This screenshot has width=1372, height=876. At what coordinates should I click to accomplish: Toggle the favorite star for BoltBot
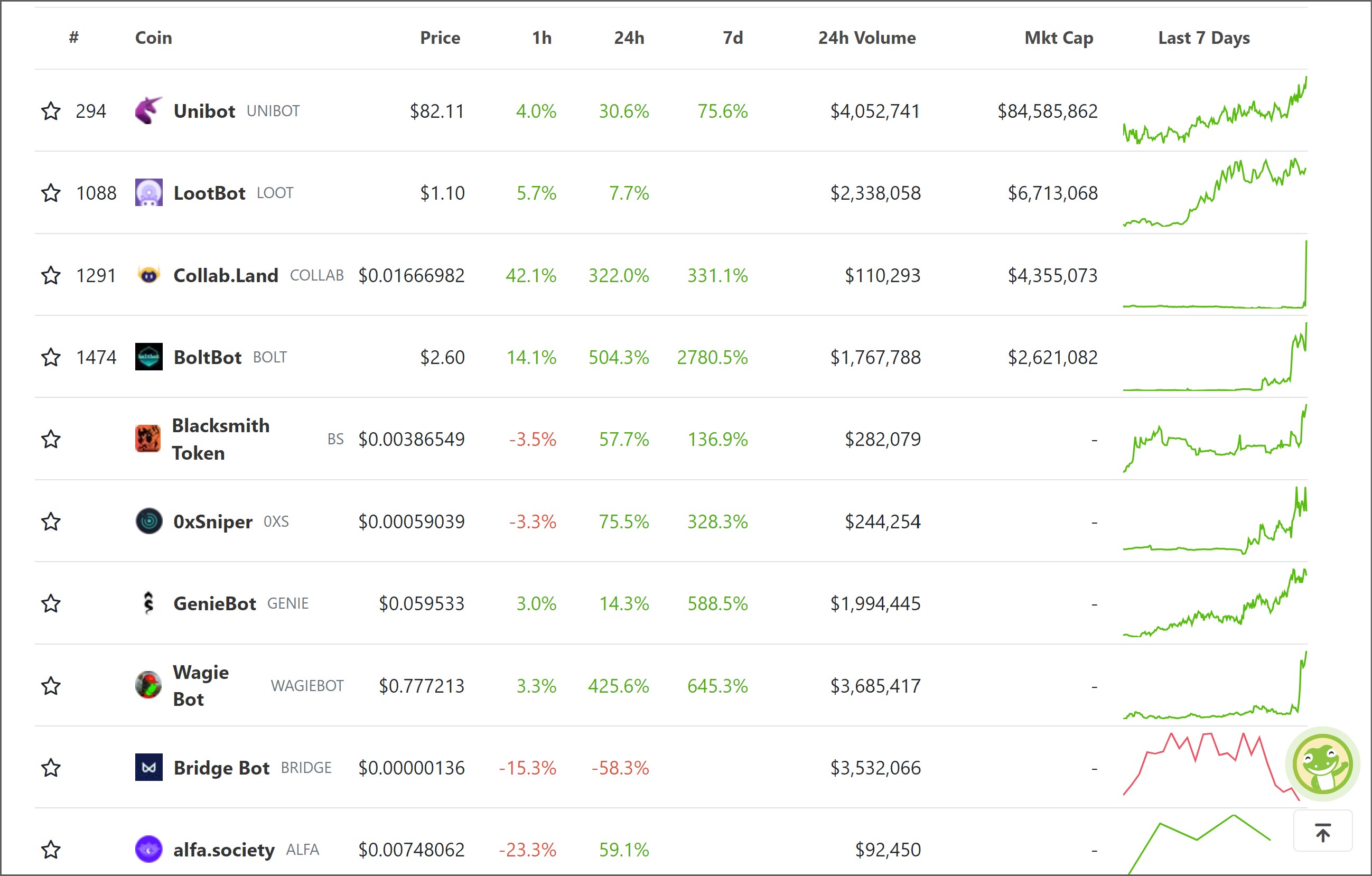coord(51,357)
